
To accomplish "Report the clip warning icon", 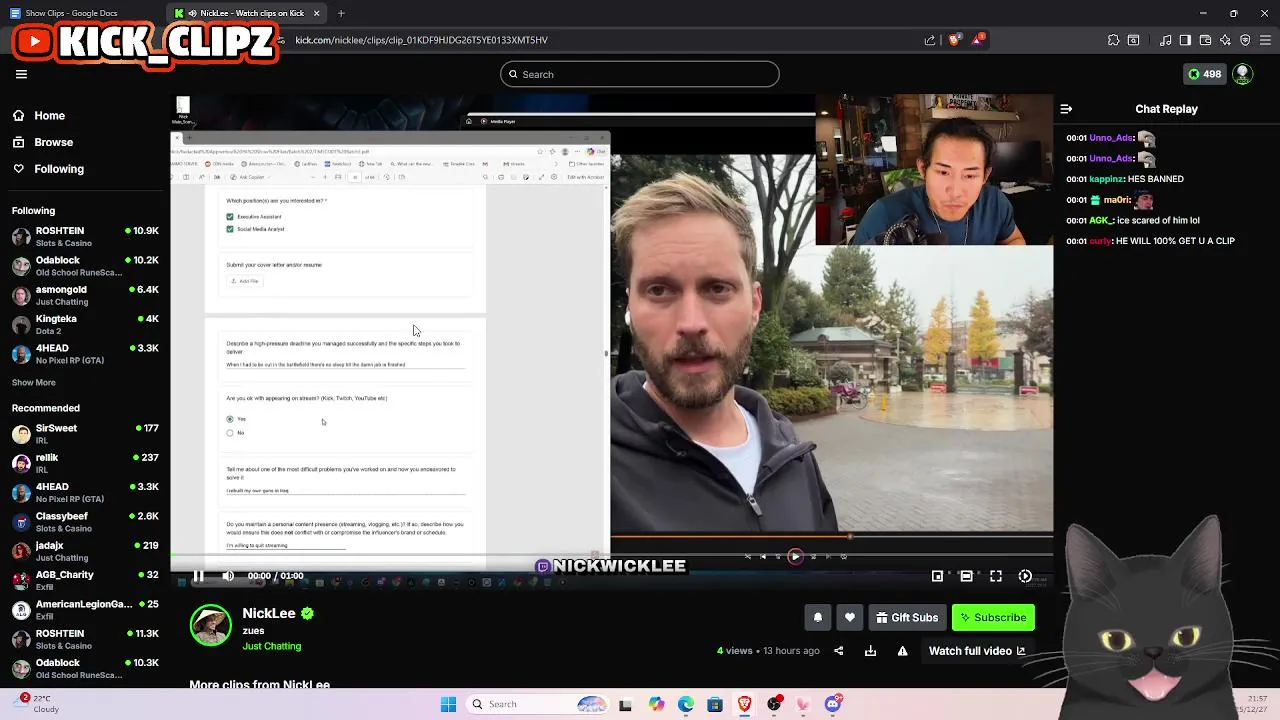I will (x=902, y=651).
